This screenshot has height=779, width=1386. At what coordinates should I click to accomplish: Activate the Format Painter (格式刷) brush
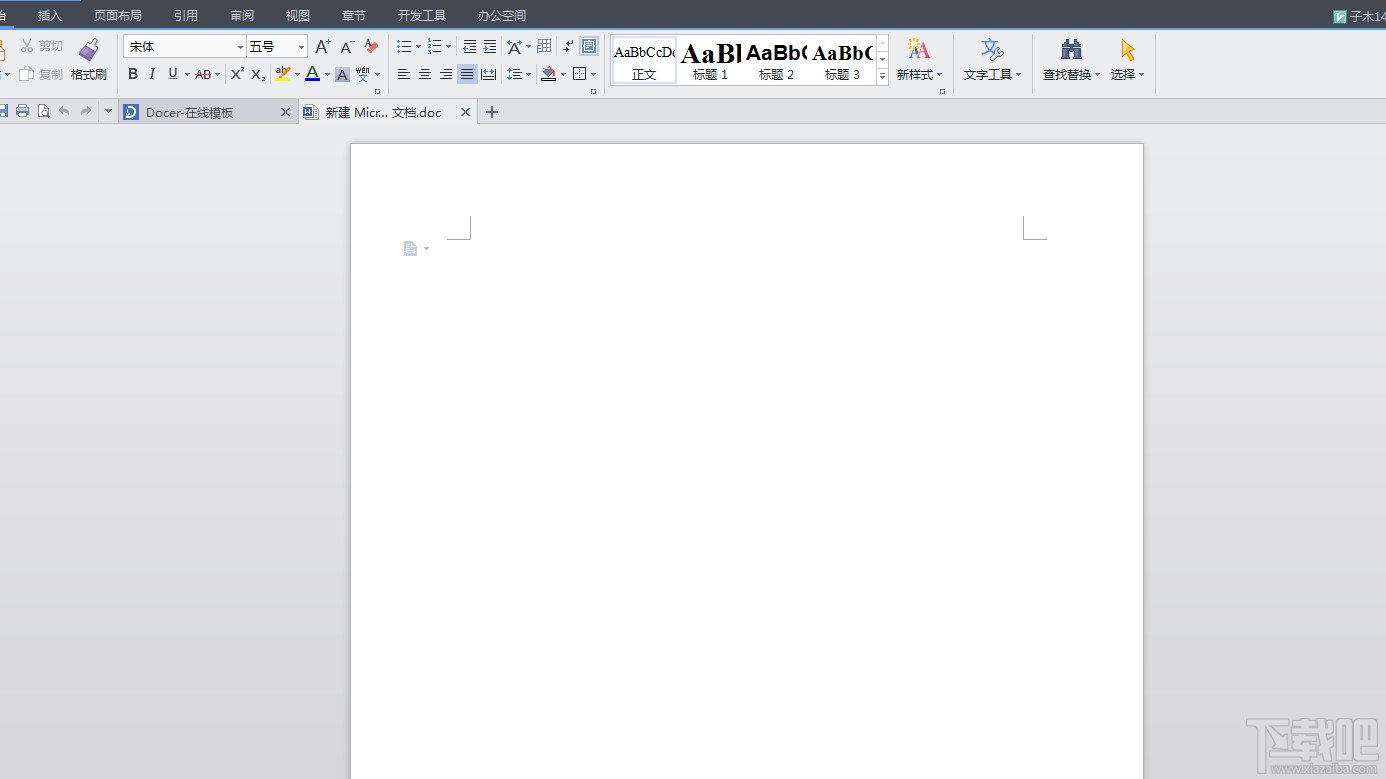pos(89,60)
